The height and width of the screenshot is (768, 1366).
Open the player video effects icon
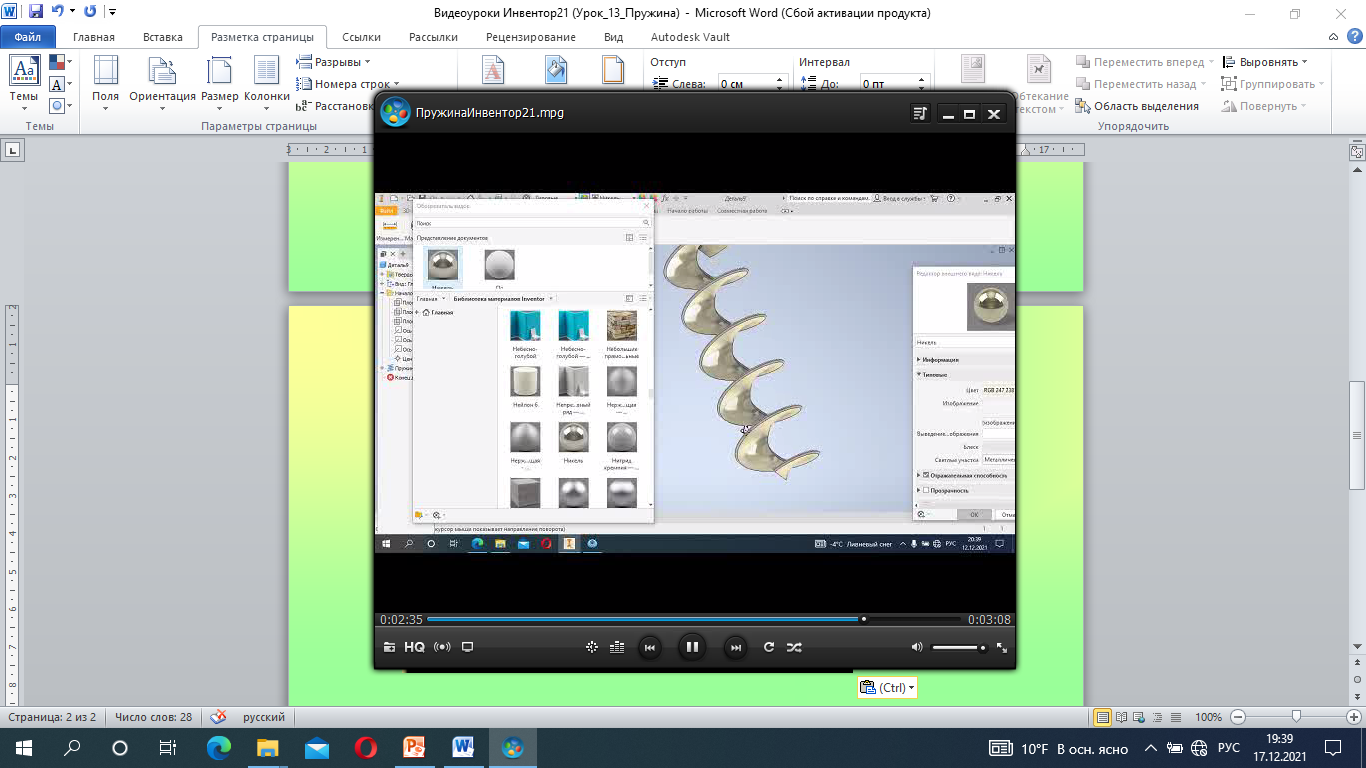point(592,647)
